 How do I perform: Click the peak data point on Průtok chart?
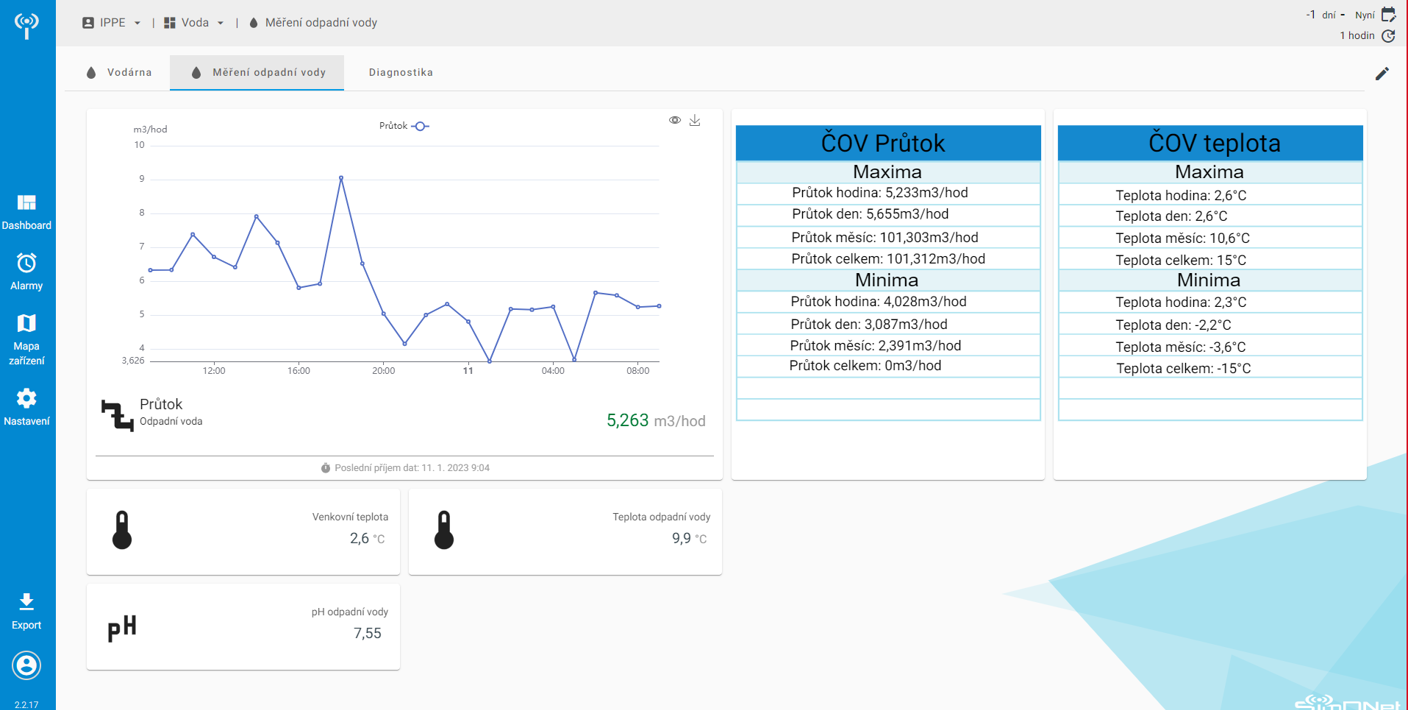tap(341, 178)
